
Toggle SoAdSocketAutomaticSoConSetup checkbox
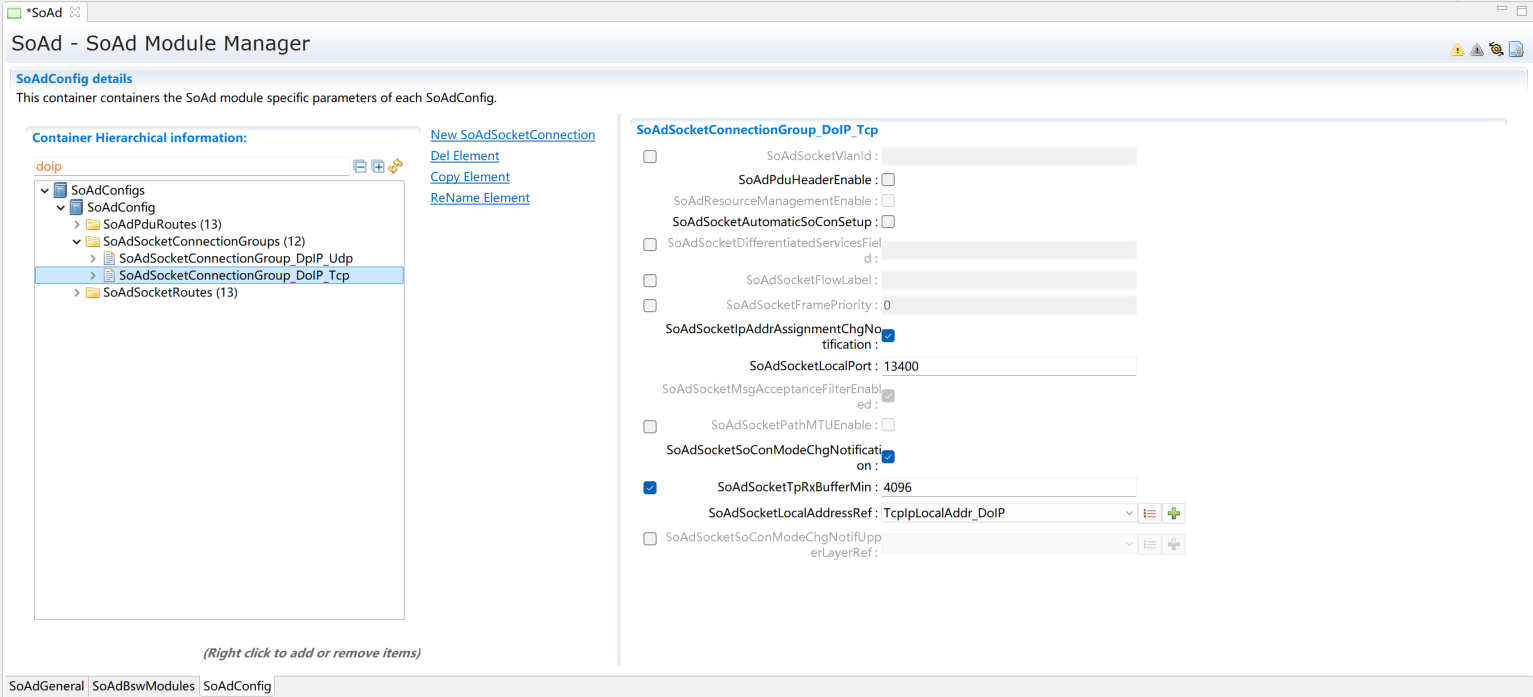[888, 222]
